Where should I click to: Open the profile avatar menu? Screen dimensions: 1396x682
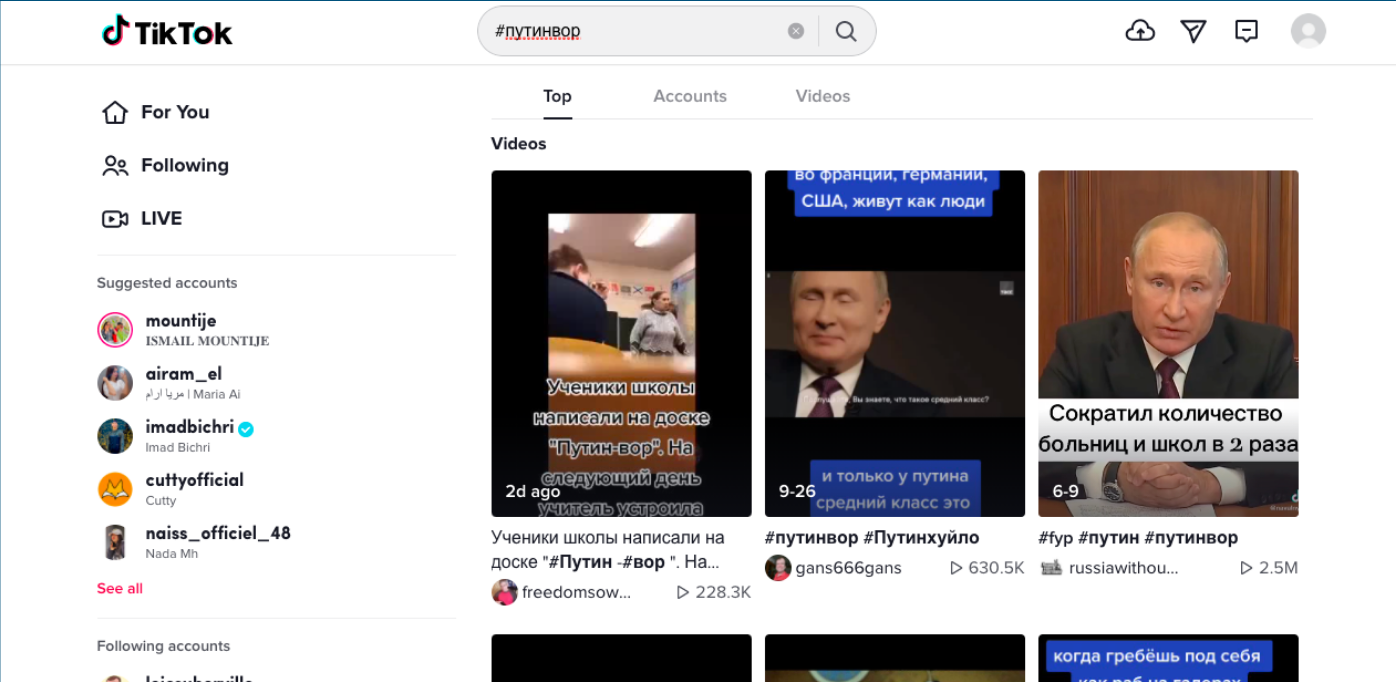(x=1308, y=31)
